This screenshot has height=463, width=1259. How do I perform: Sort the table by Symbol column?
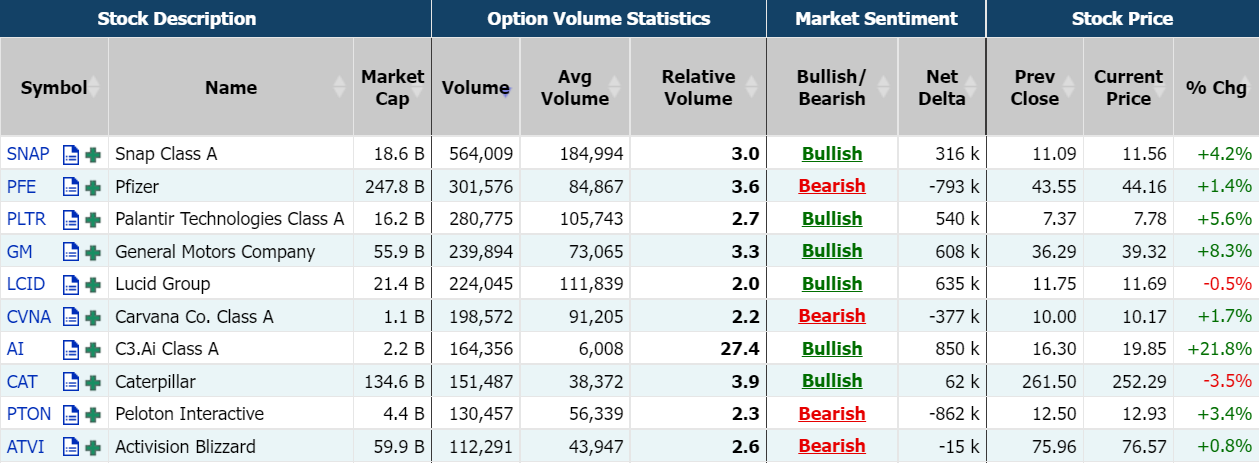54,87
